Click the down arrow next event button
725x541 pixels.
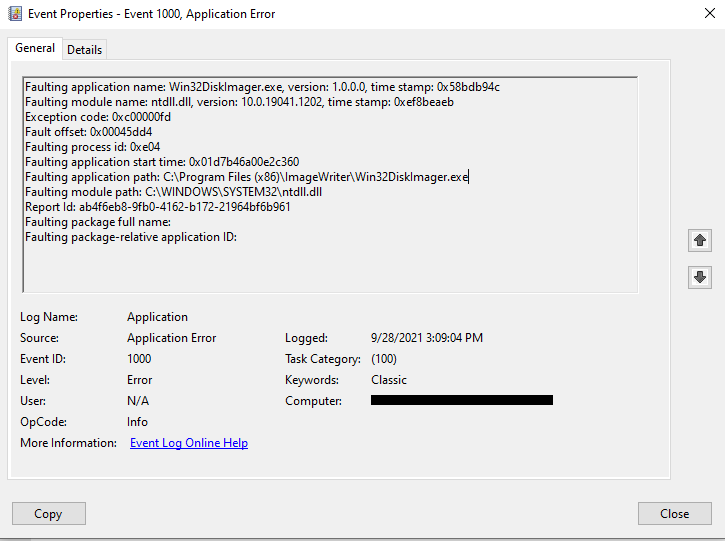click(x=700, y=277)
